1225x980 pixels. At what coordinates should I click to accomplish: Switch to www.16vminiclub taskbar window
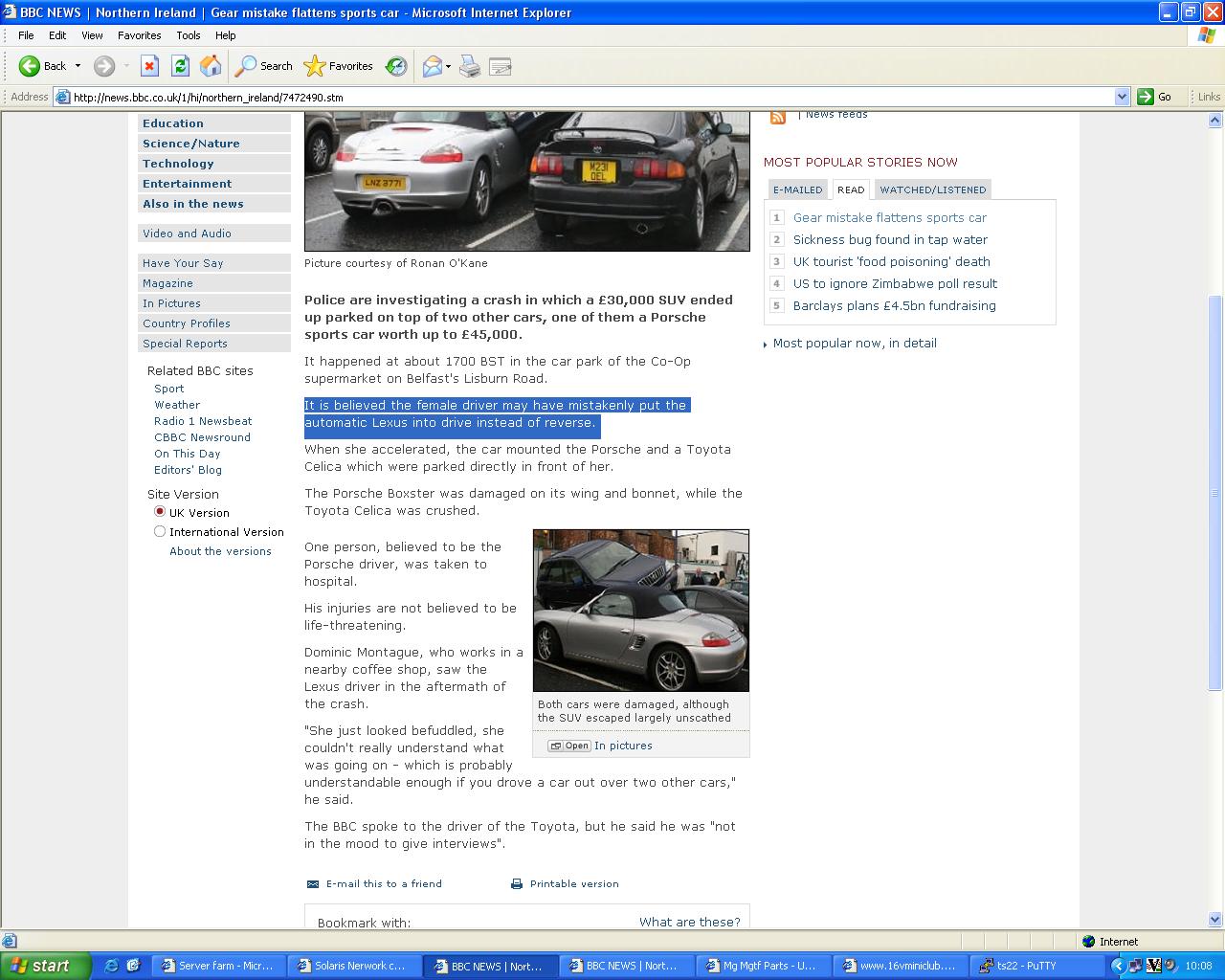click(x=899, y=966)
